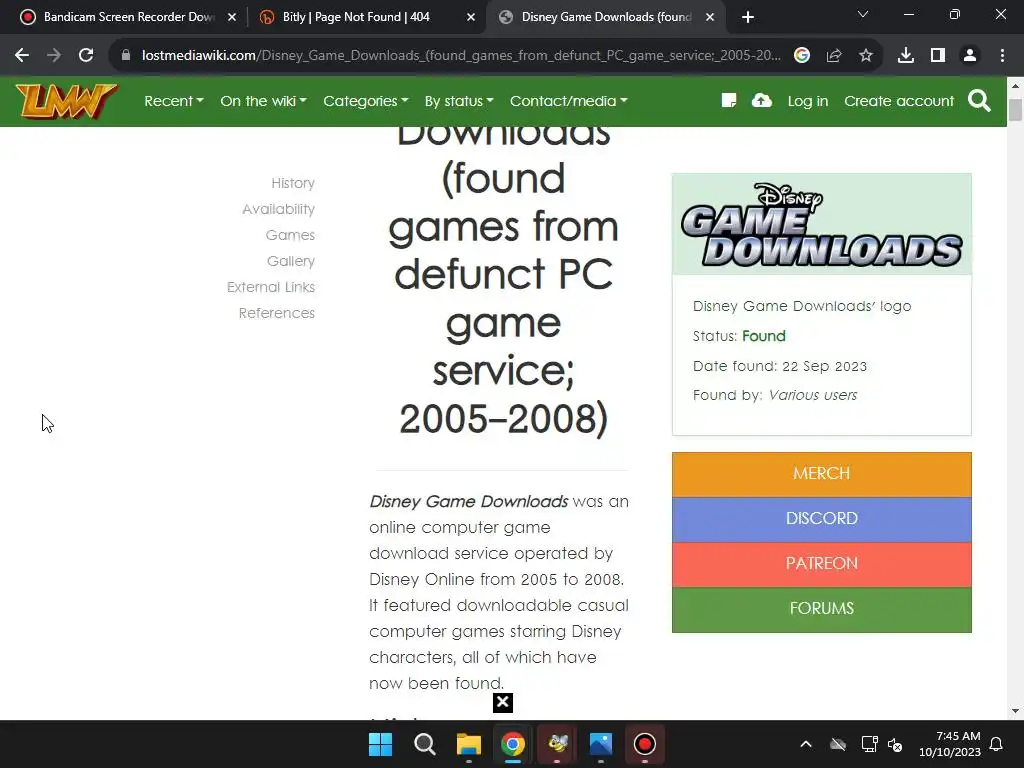The height and width of the screenshot is (768, 1024).
Task: Jump to External Links section
Action: coord(270,287)
